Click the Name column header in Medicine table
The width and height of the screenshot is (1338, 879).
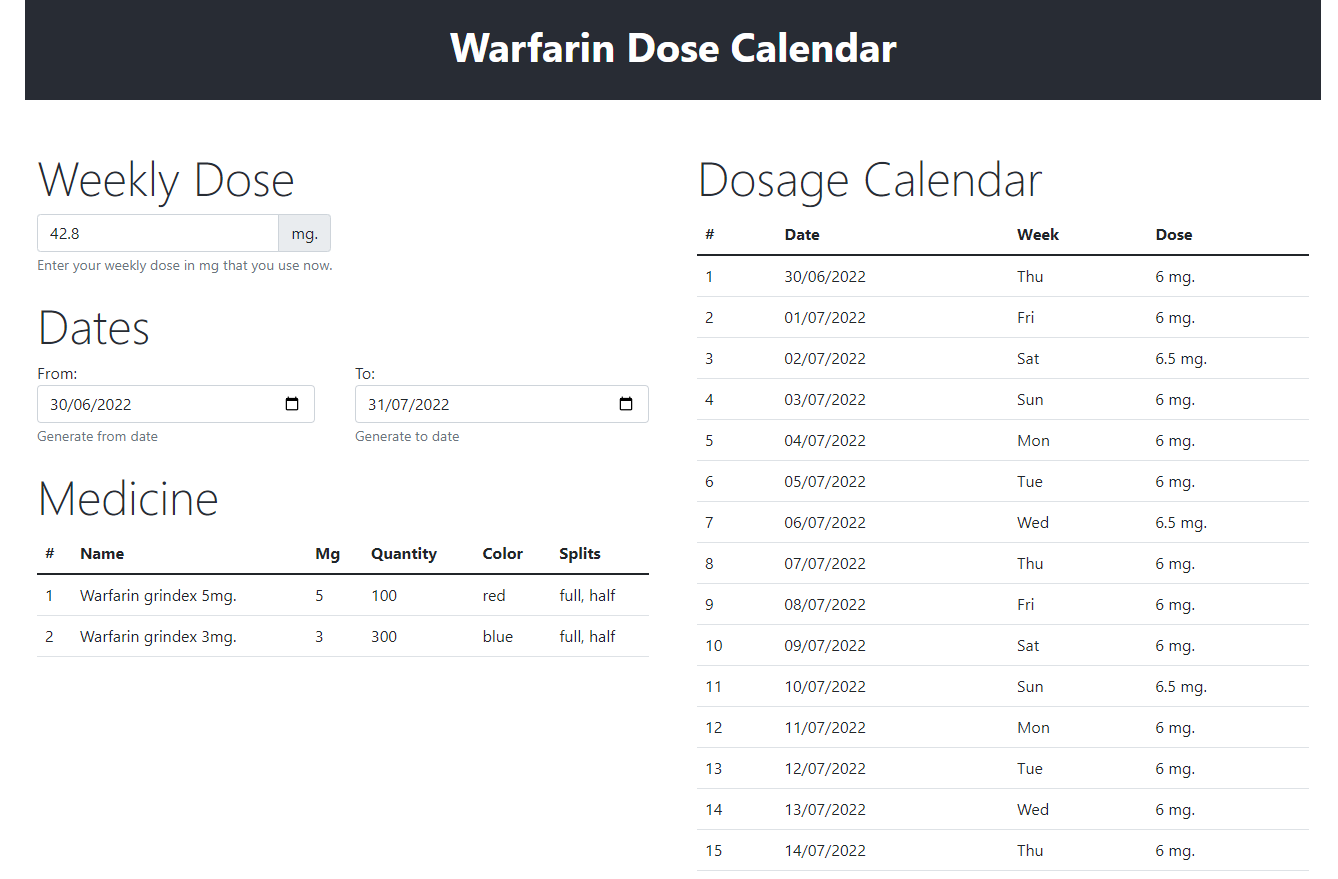(102, 554)
